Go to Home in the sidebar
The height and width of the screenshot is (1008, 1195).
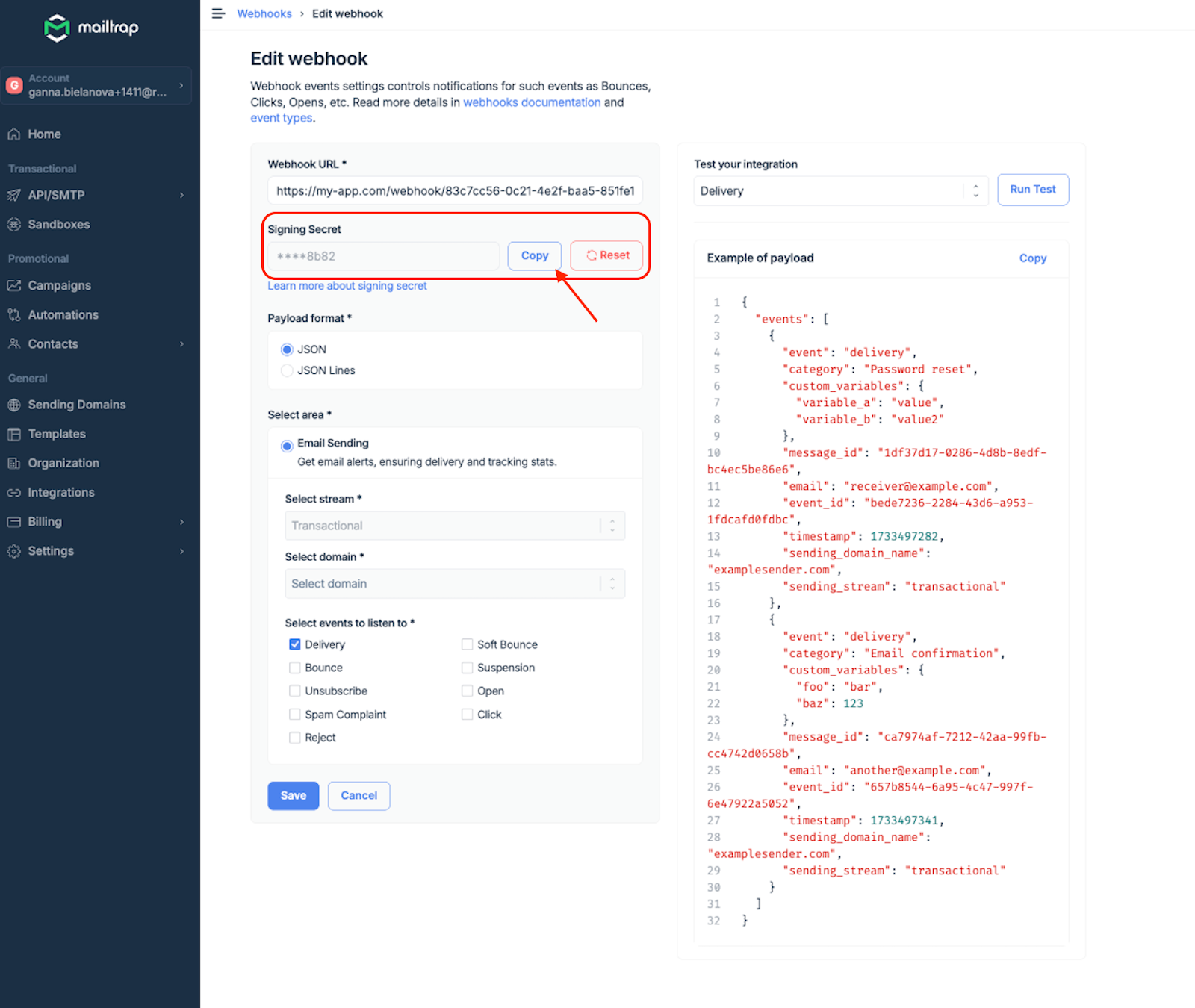coord(44,134)
